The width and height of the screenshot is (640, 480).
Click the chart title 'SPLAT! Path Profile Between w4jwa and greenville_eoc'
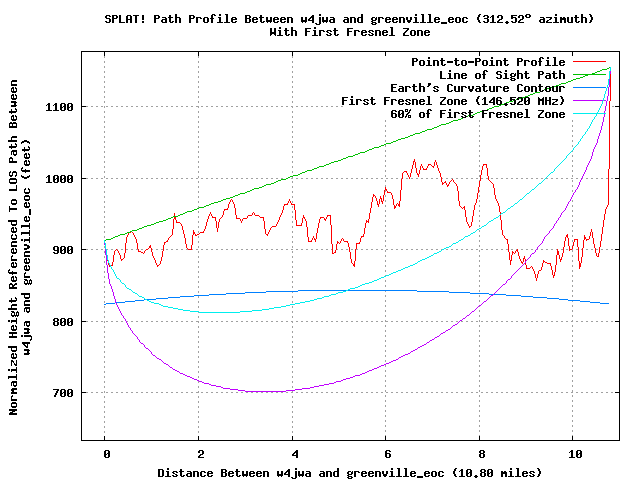tap(287, 19)
